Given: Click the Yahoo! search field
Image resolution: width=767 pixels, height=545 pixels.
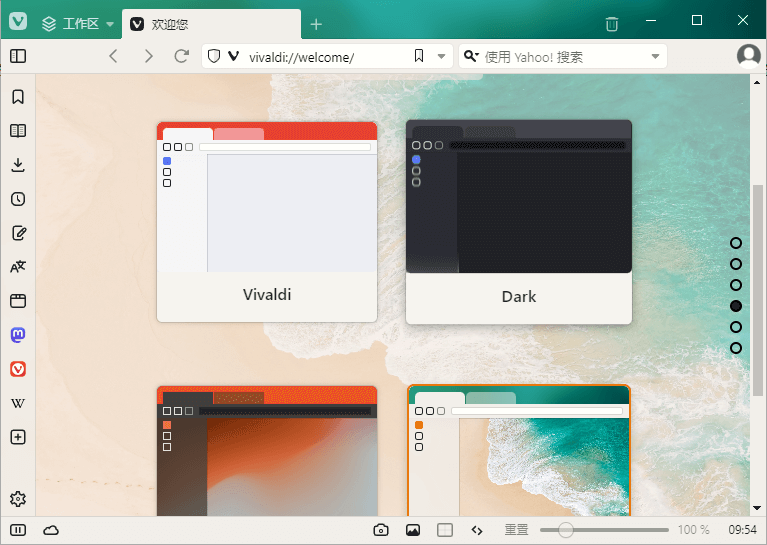Looking at the screenshot, I should point(565,57).
